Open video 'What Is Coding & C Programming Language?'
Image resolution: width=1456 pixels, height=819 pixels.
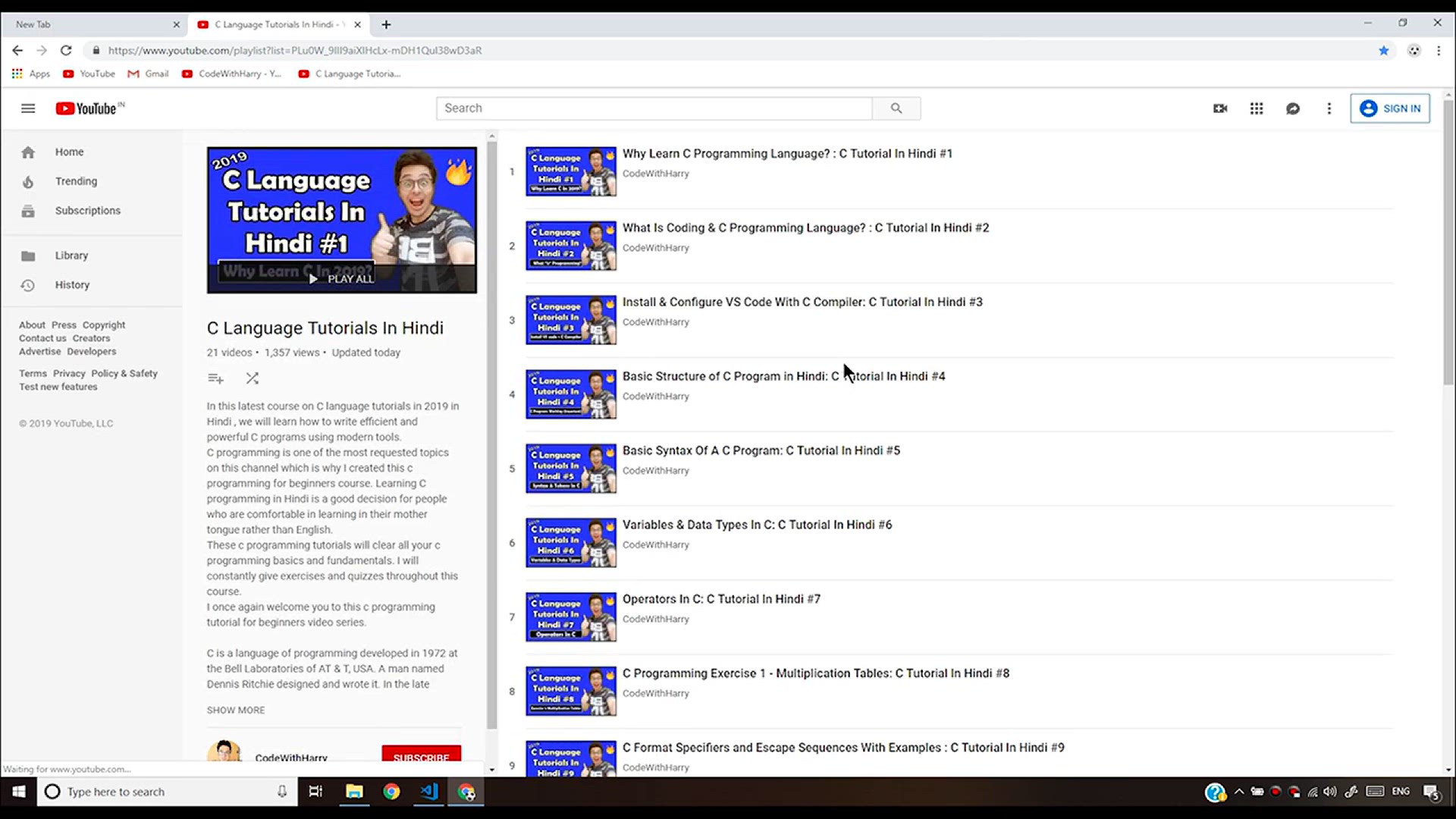[805, 227]
